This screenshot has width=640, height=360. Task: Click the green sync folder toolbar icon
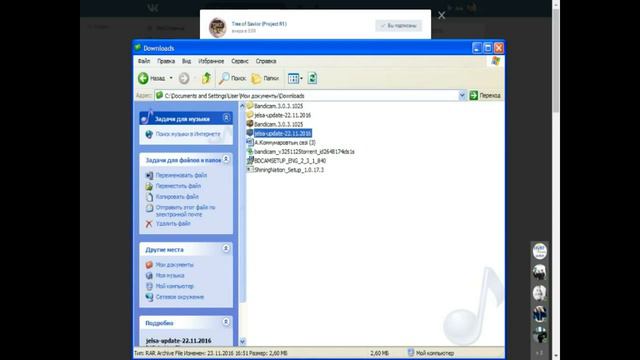pyautogui.click(x=312, y=78)
